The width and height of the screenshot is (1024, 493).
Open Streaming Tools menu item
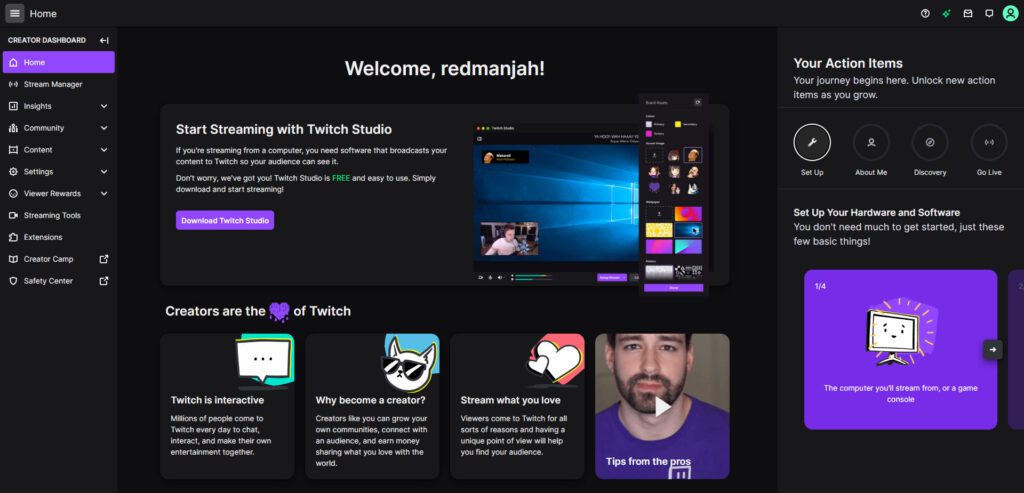[x=59, y=215]
